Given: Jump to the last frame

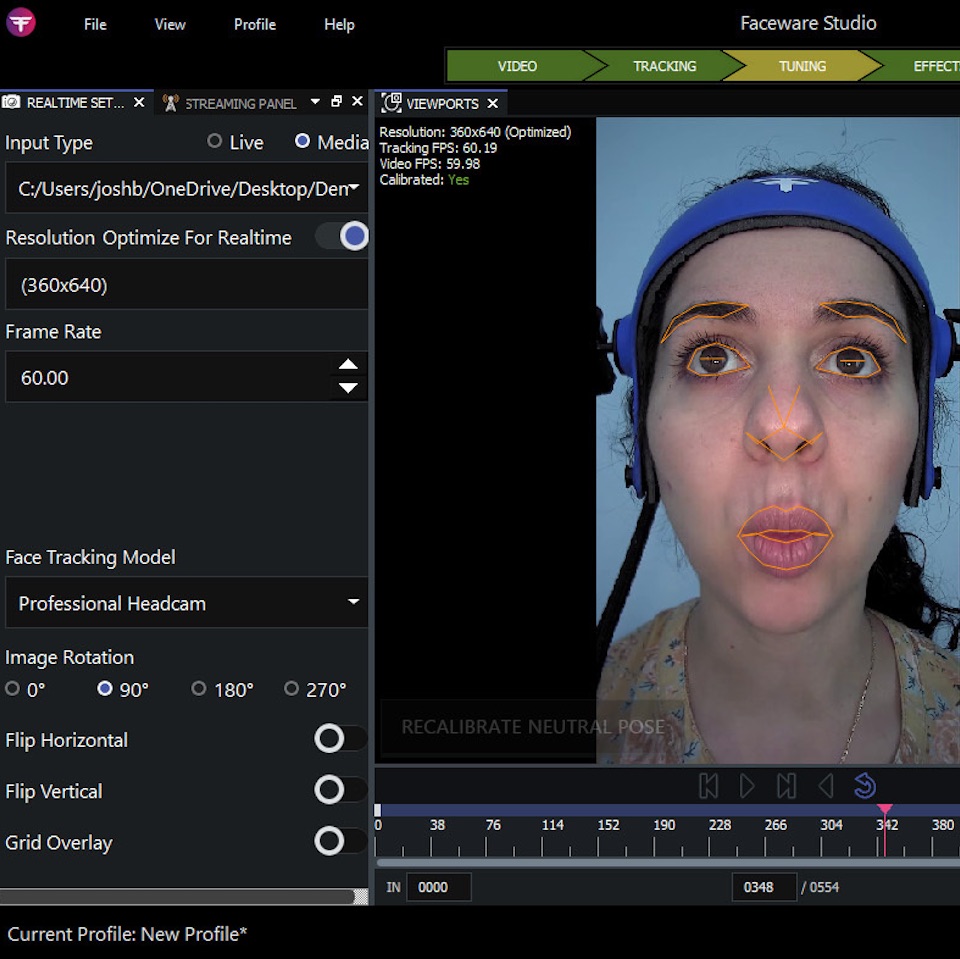Looking at the screenshot, I should click(786, 786).
